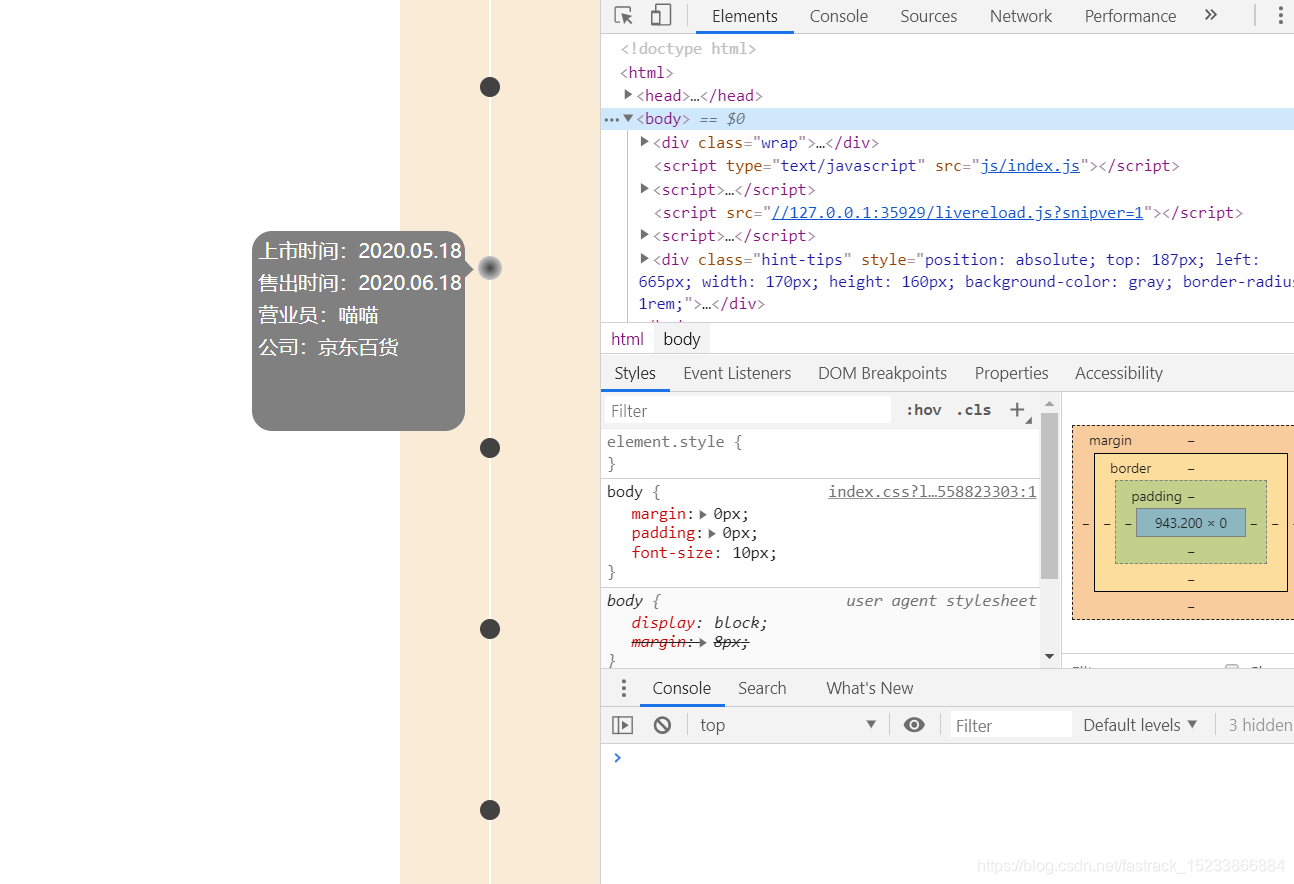Open the Properties pane tab

1011,373
